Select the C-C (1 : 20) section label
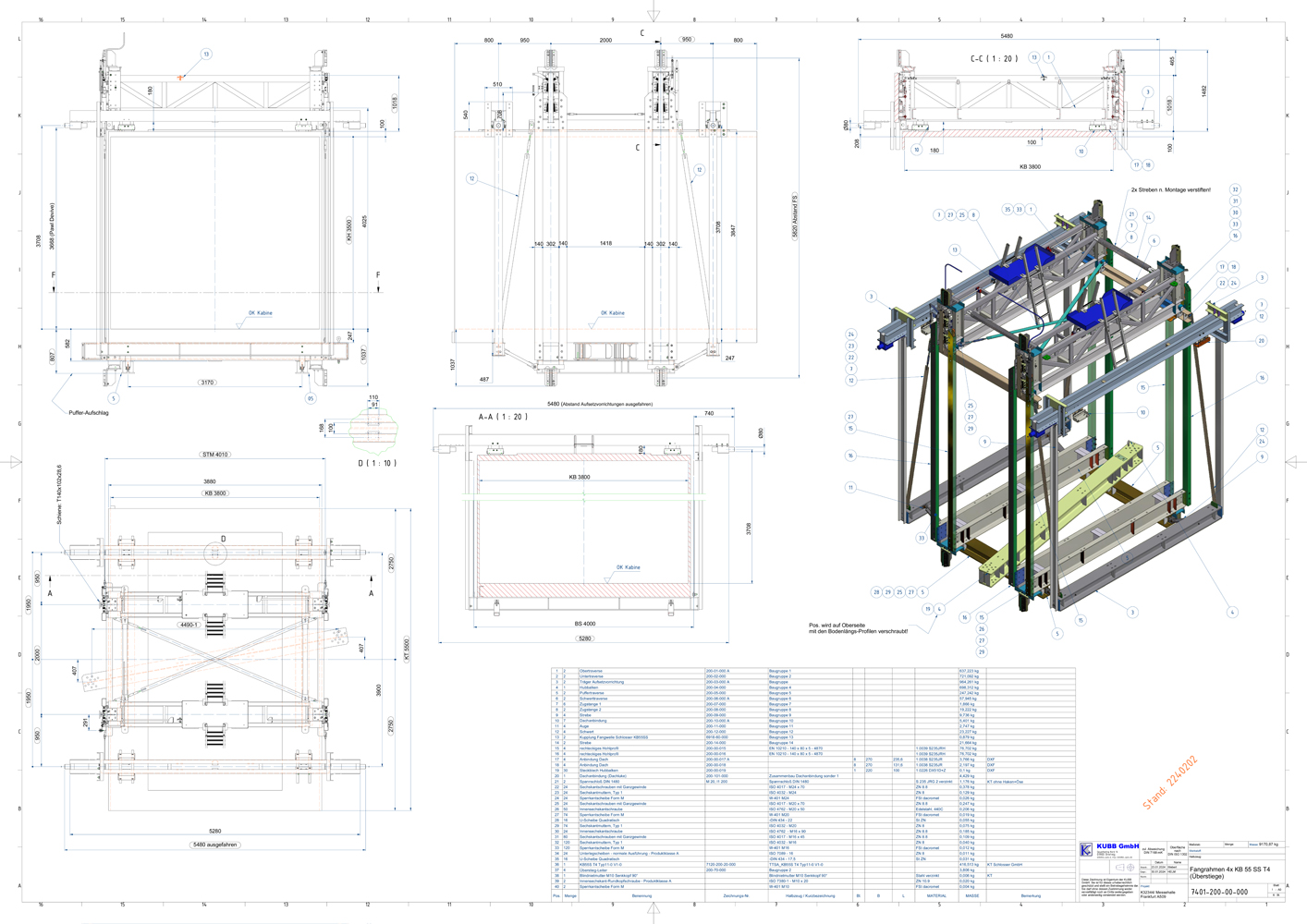 coord(994,58)
